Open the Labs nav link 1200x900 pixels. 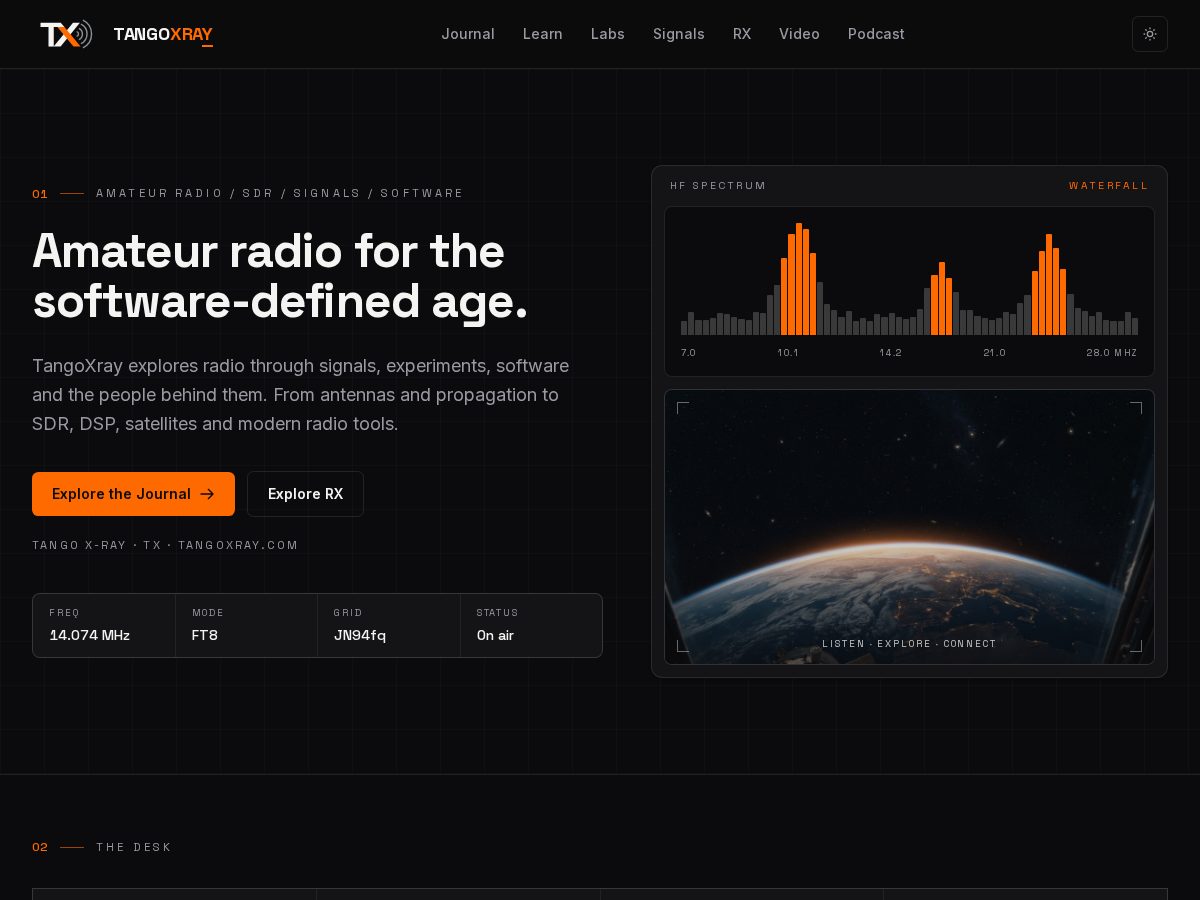click(x=608, y=34)
